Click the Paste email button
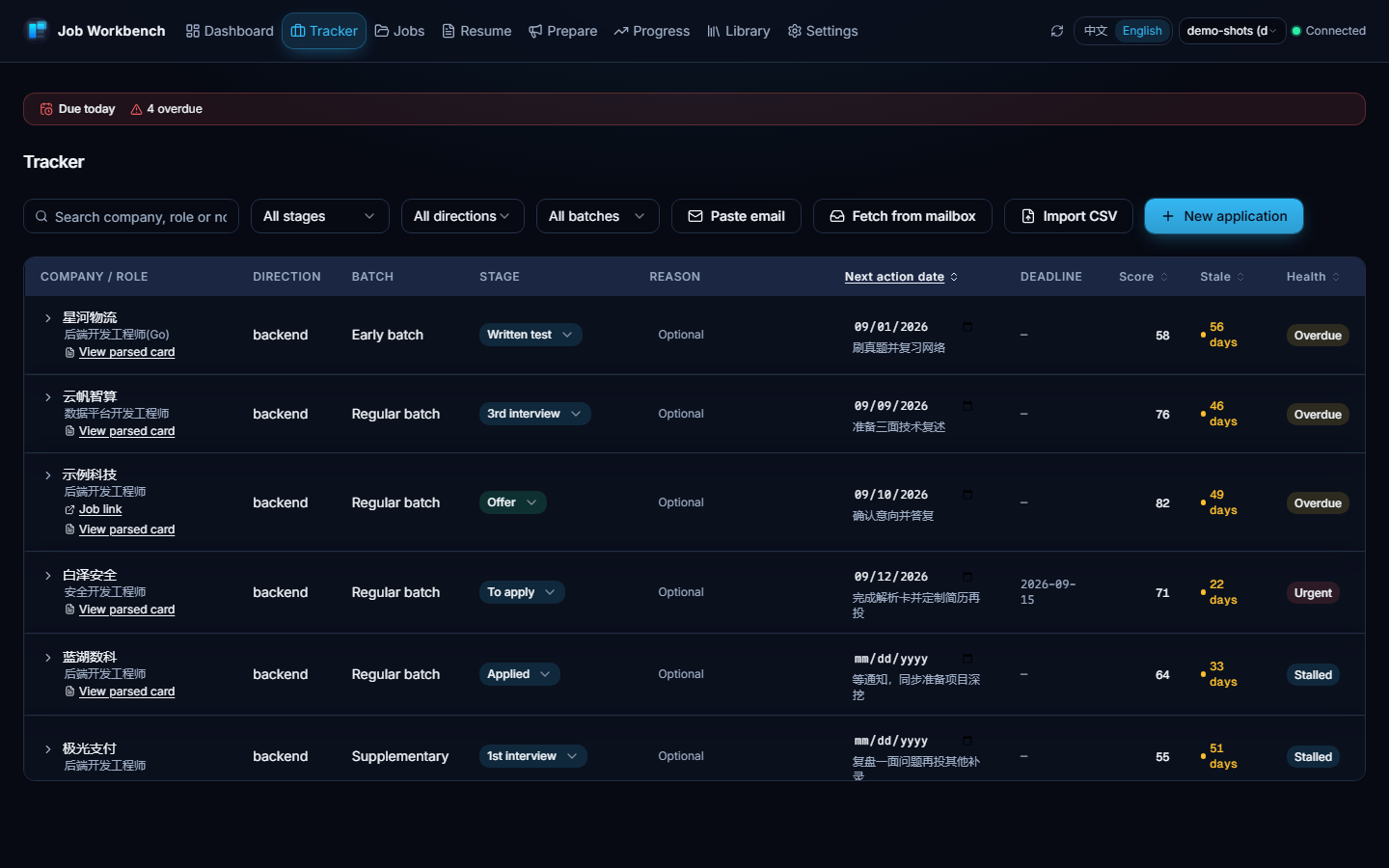The width and height of the screenshot is (1389, 868). pyautogui.click(x=736, y=216)
